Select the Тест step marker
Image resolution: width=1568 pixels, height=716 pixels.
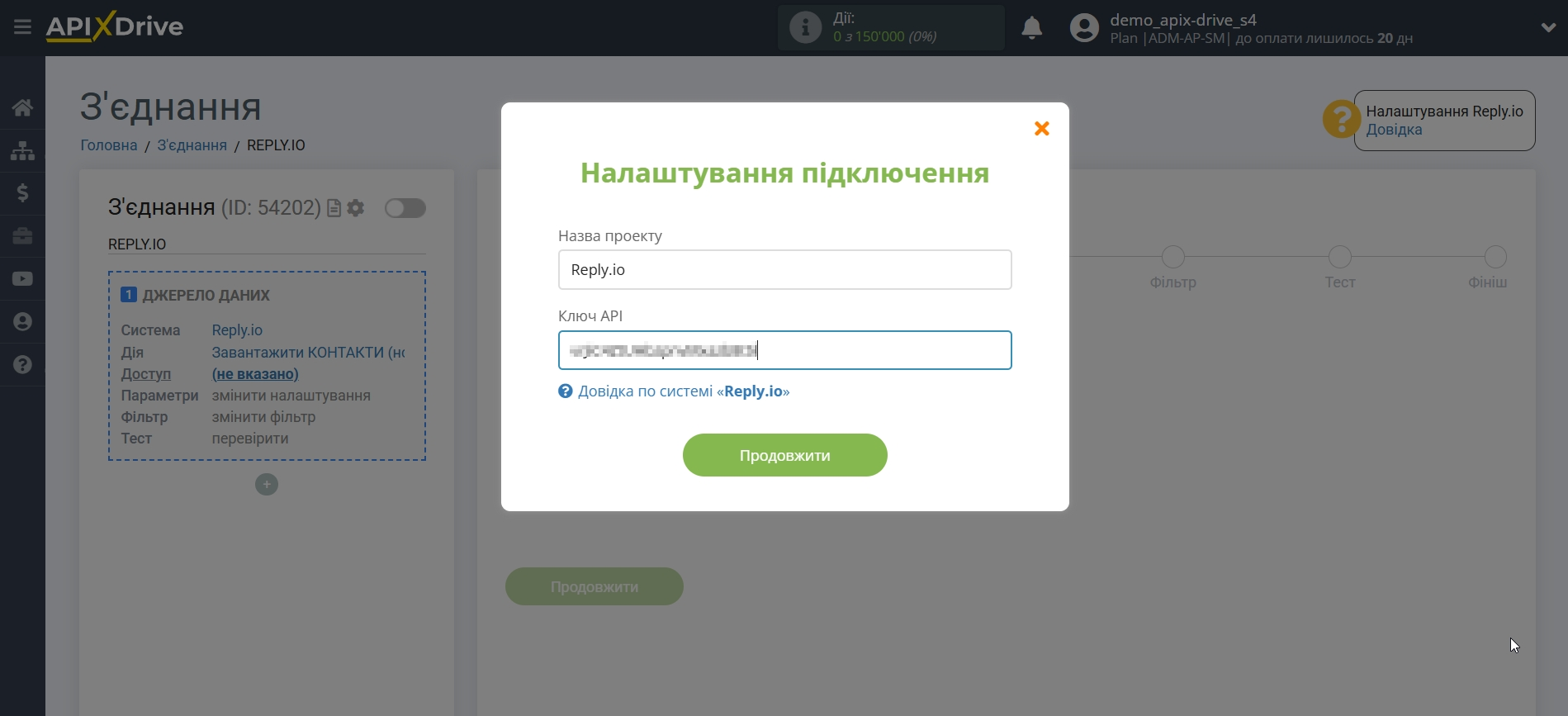pyautogui.click(x=1339, y=257)
